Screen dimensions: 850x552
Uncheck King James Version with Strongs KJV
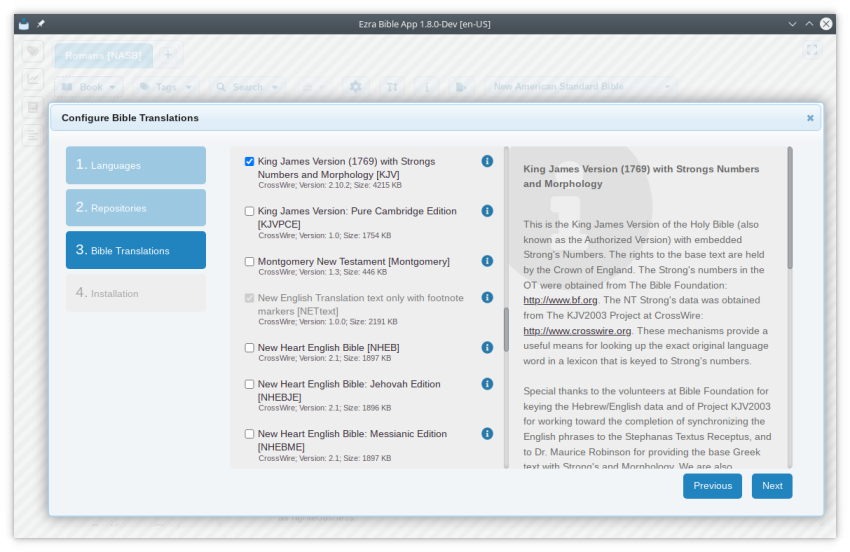(249, 162)
